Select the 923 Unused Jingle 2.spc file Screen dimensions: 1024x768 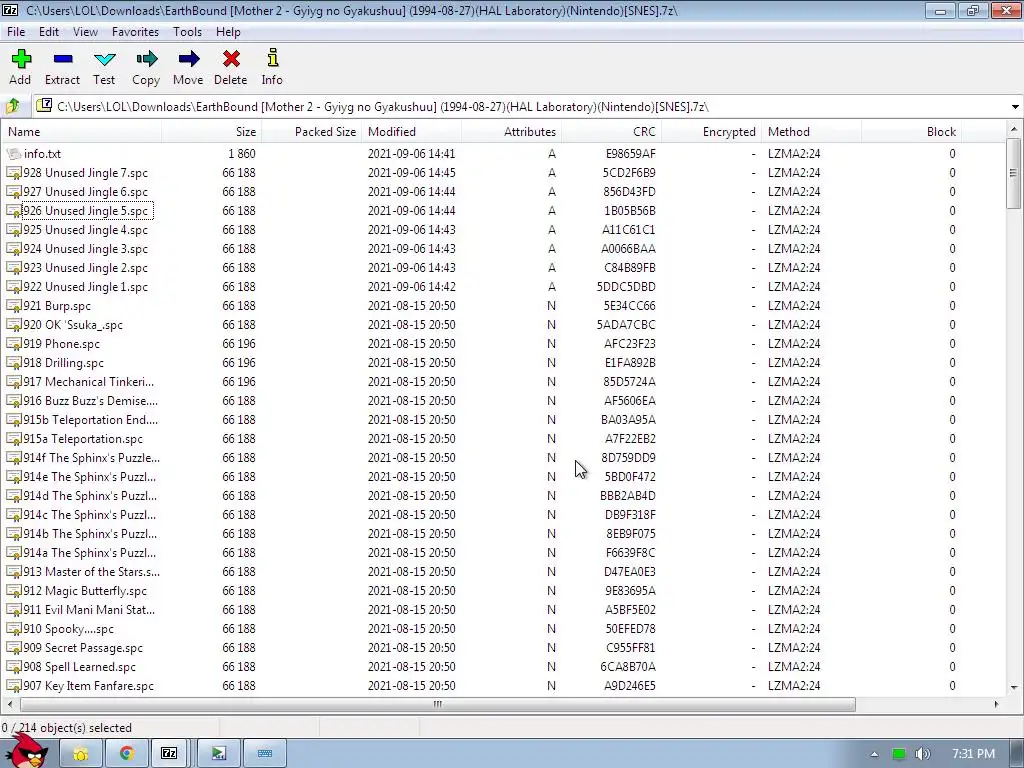coord(86,268)
